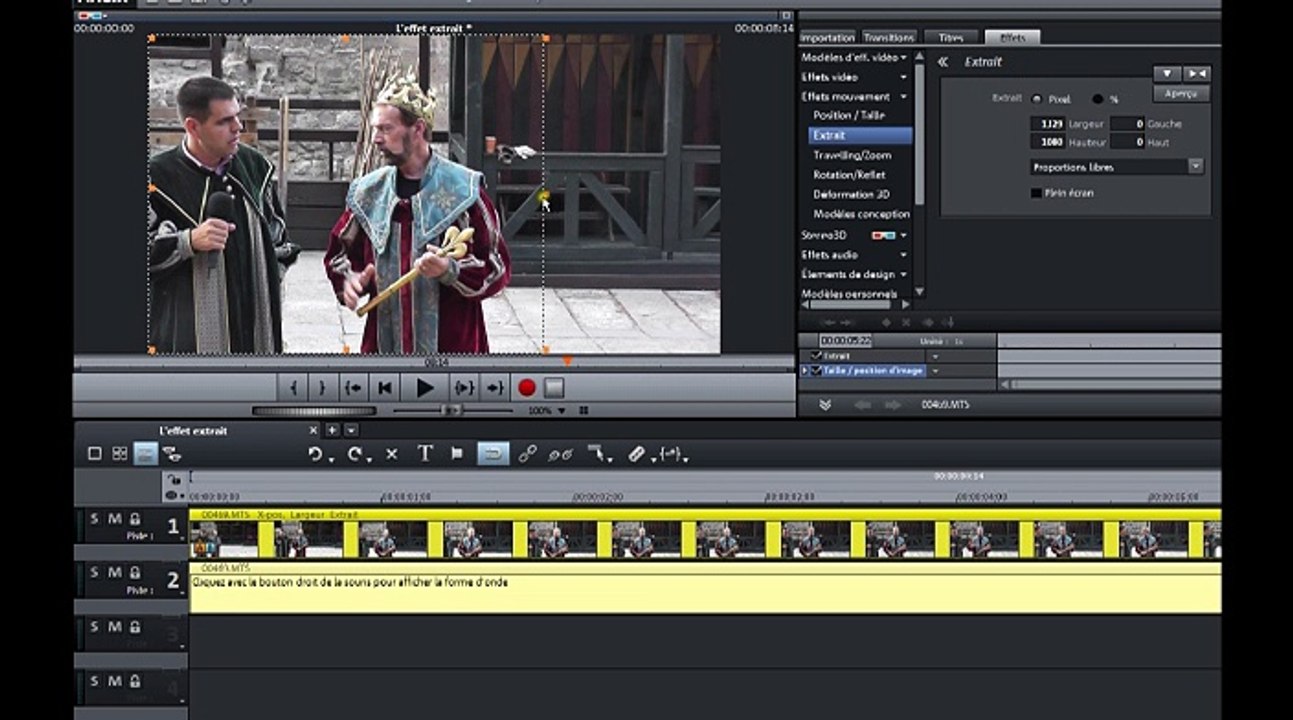The height and width of the screenshot is (720, 1293).
Task: Solo track 1 with the S button
Action: 95,518
